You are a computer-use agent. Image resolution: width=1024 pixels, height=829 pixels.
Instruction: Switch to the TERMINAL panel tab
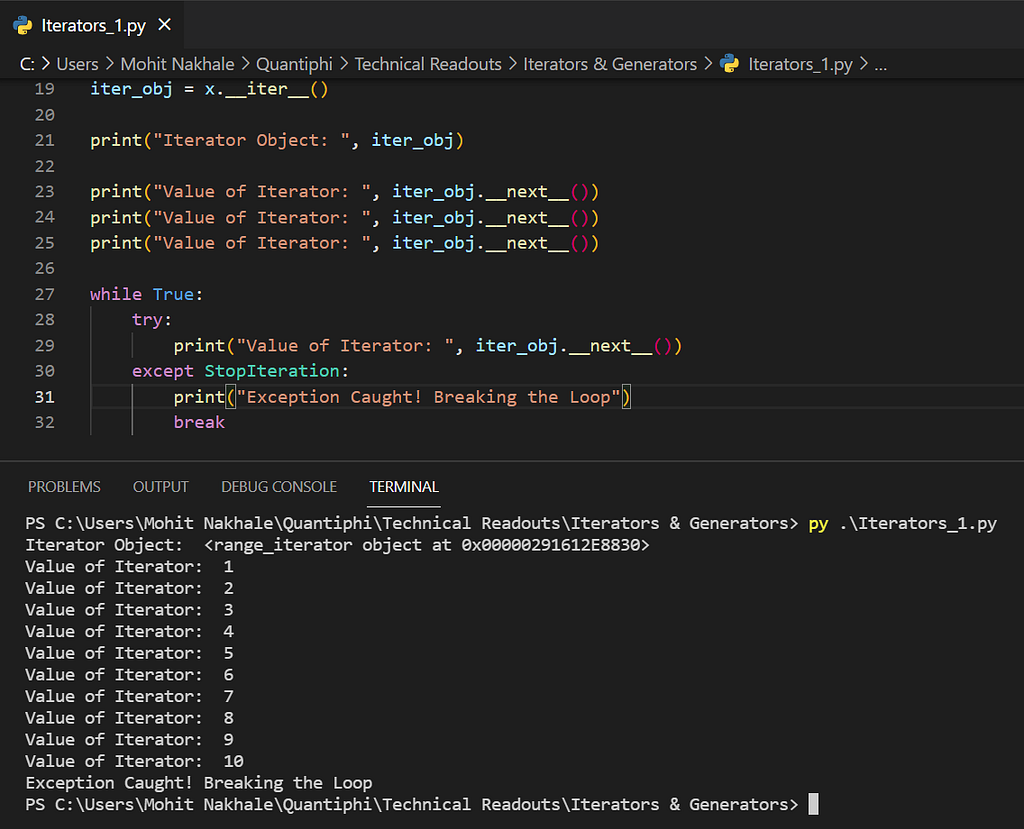404,487
